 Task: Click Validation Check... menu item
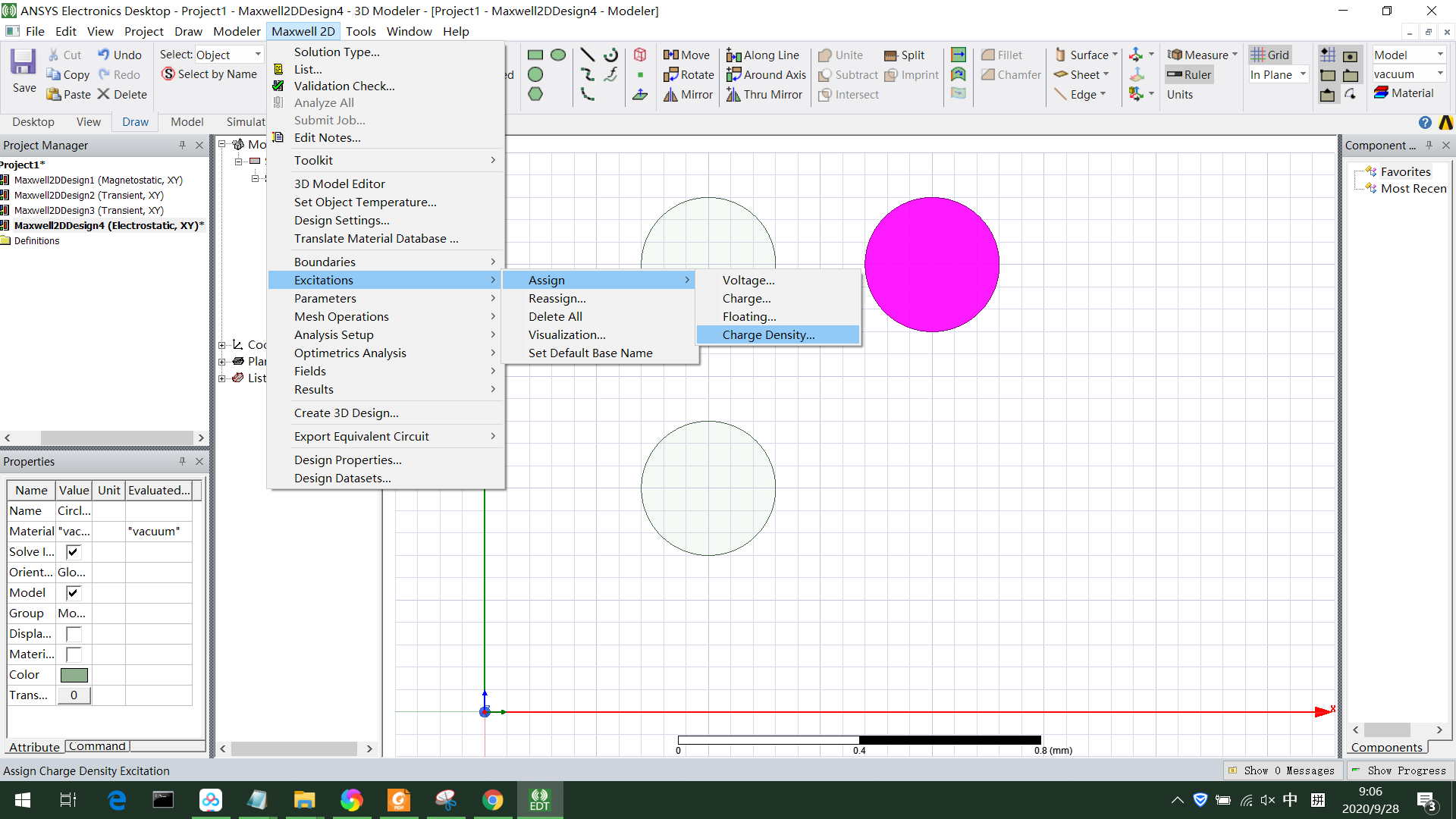click(385, 86)
